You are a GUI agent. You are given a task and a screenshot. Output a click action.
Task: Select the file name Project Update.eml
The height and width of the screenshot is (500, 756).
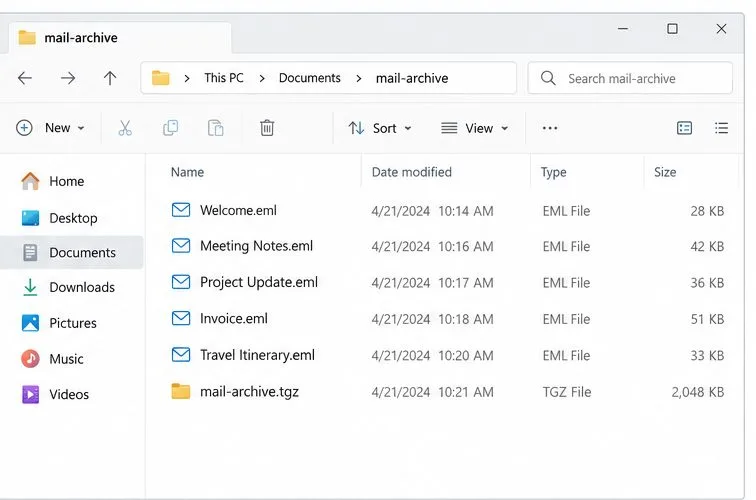click(259, 282)
